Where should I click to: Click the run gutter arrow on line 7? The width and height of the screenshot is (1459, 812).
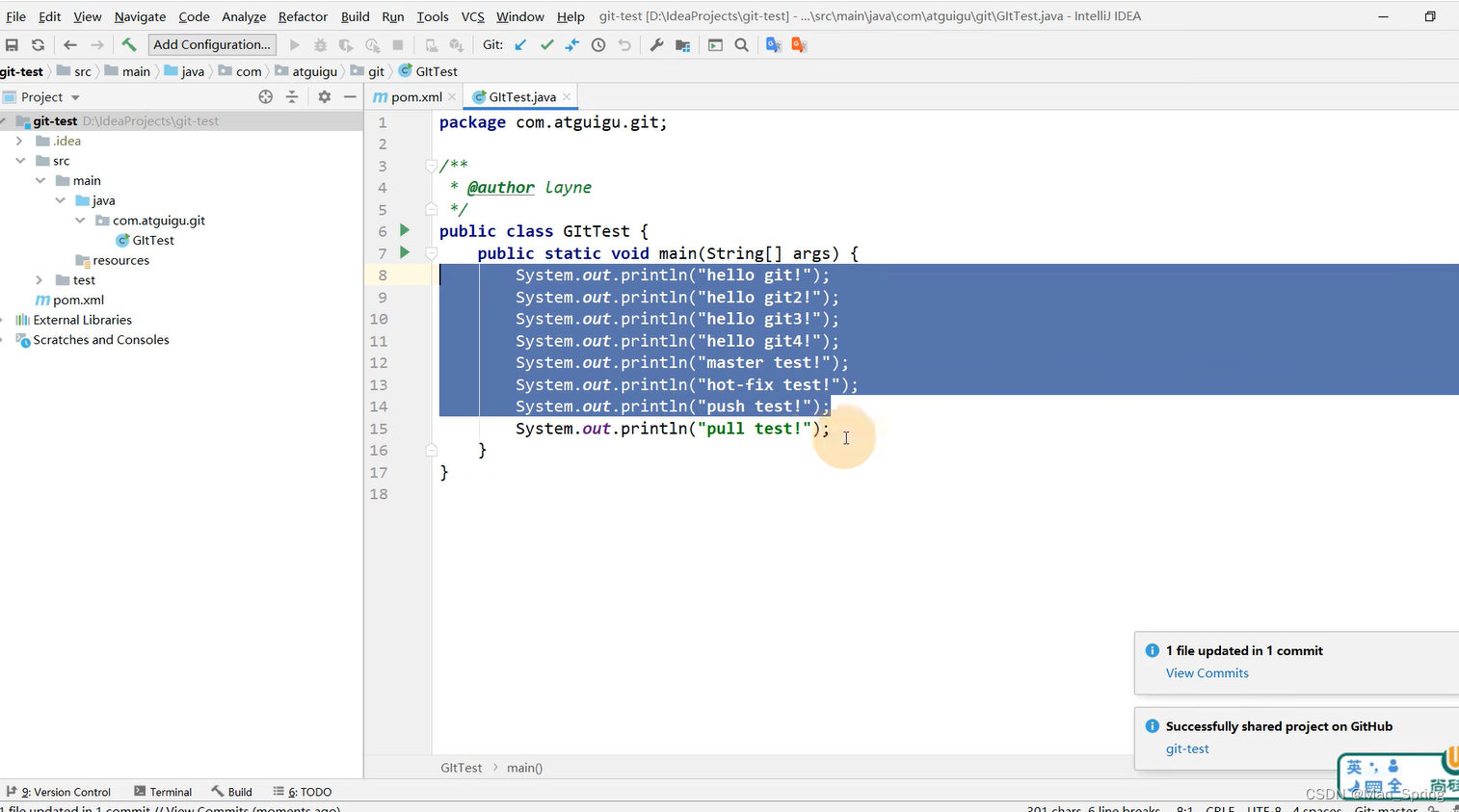click(405, 252)
